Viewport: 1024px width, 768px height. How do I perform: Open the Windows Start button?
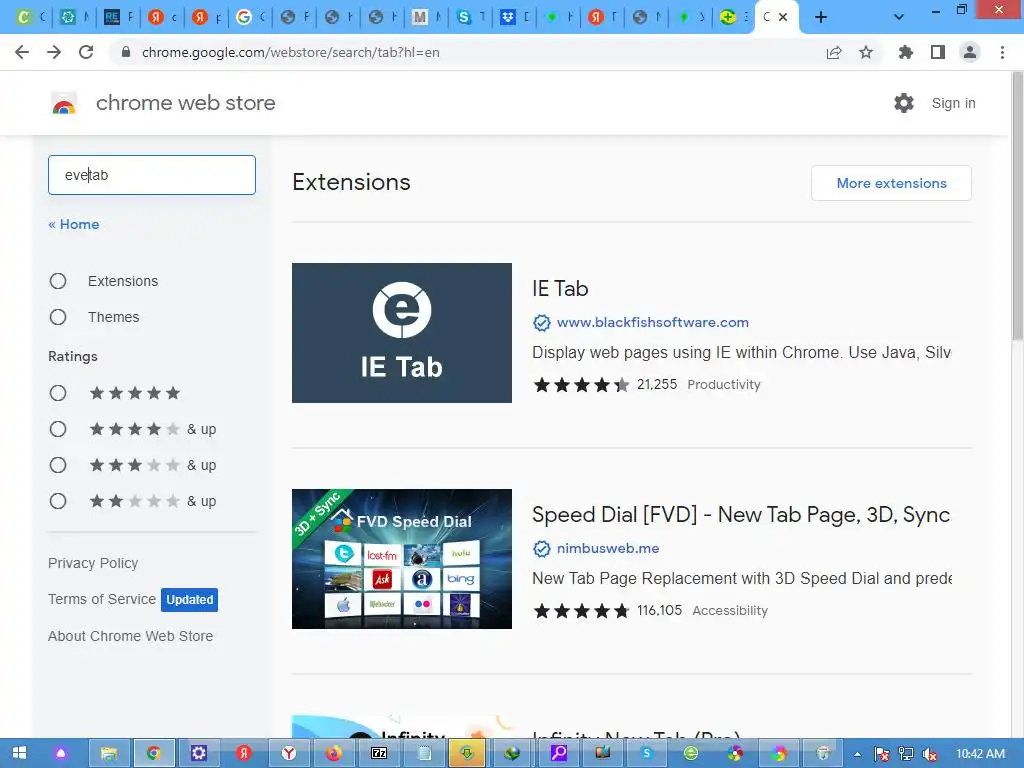(x=19, y=754)
